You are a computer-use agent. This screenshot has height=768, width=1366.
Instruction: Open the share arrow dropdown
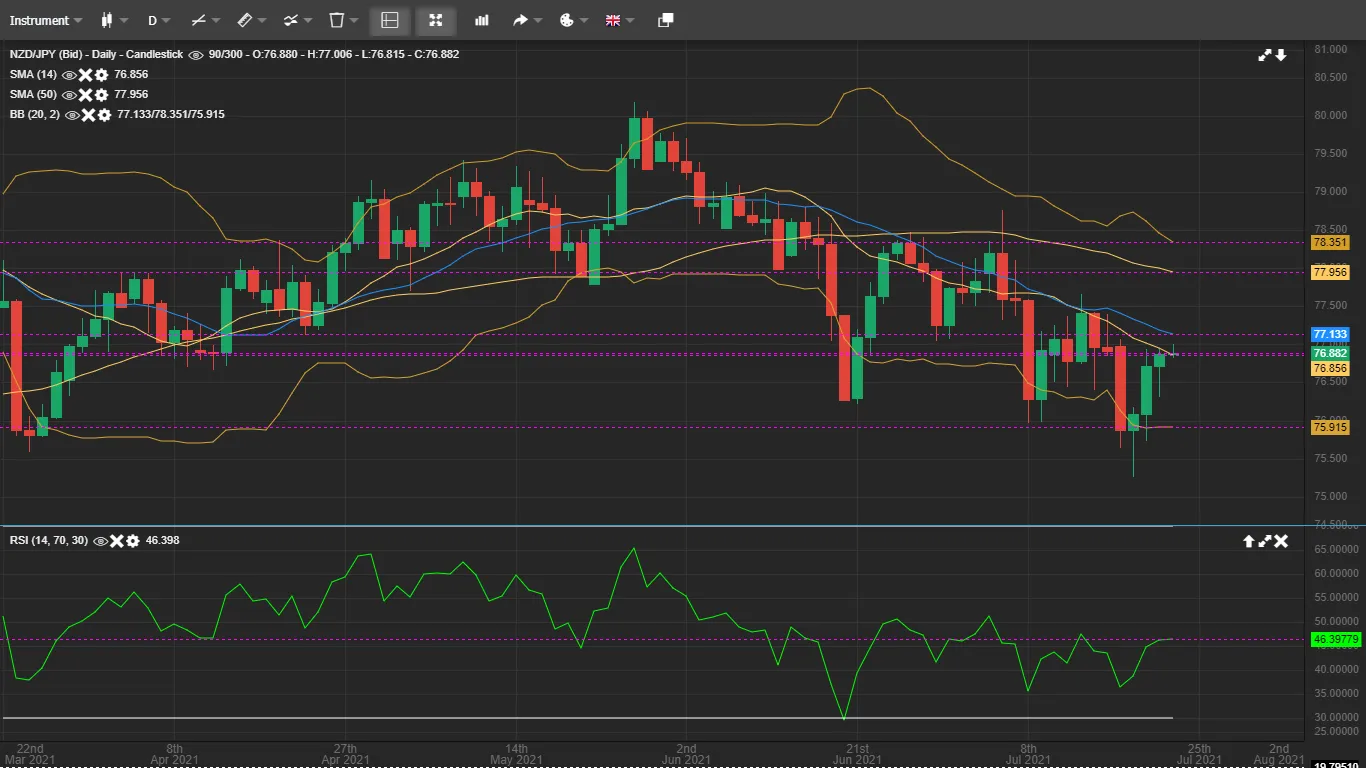pos(527,20)
